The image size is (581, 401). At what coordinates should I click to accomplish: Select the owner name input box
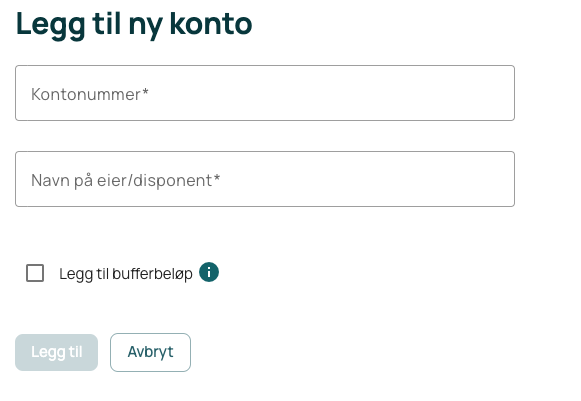(265, 179)
